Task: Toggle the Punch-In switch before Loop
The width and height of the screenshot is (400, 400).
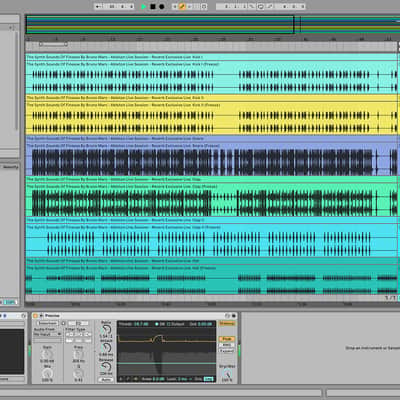Action: (252, 6)
